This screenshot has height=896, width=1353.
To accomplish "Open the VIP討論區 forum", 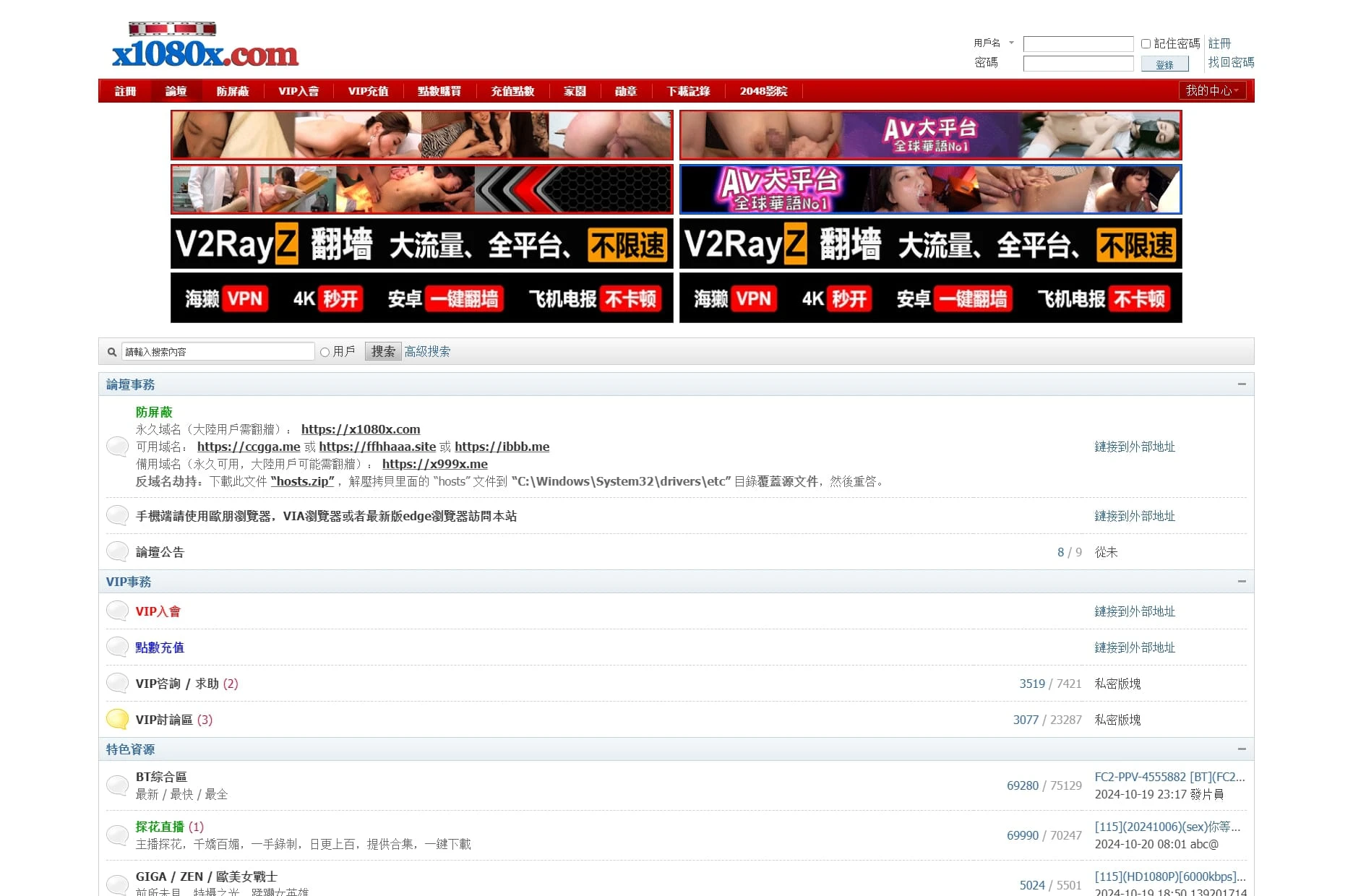I will [x=164, y=720].
